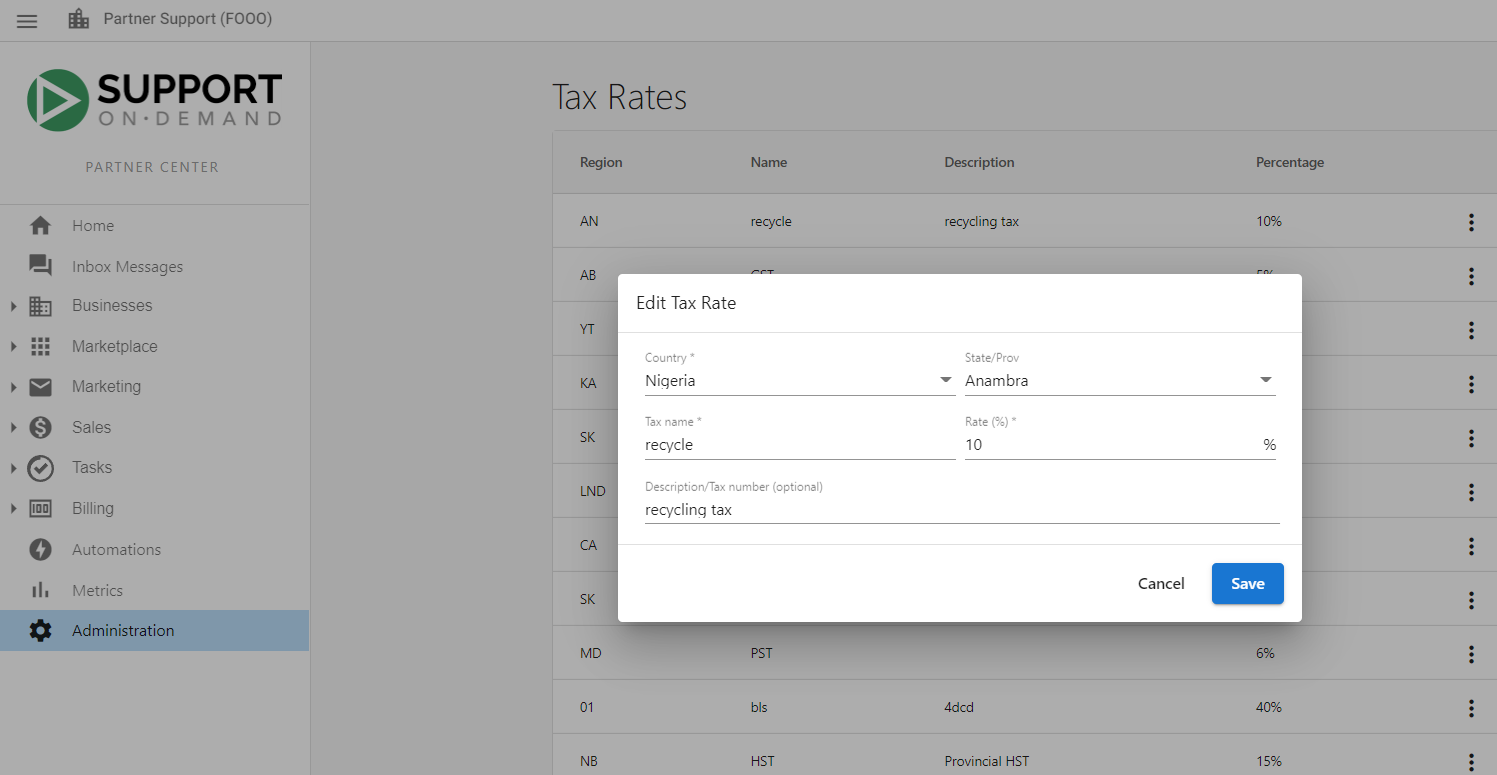
Task: Click the Home house icon
Action: [x=40, y=226]
